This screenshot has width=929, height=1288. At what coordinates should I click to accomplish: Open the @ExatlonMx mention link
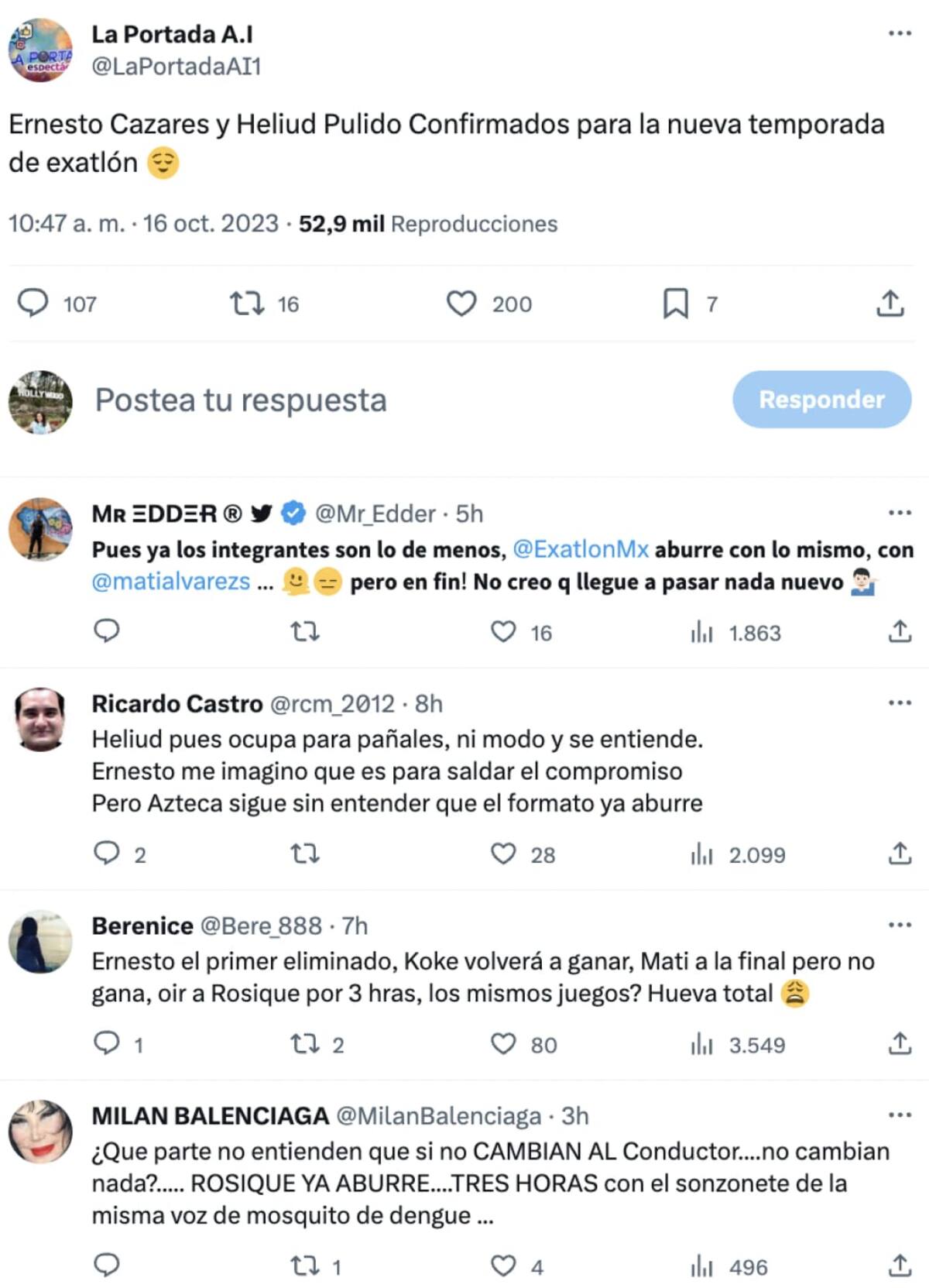tap(581, 549)
